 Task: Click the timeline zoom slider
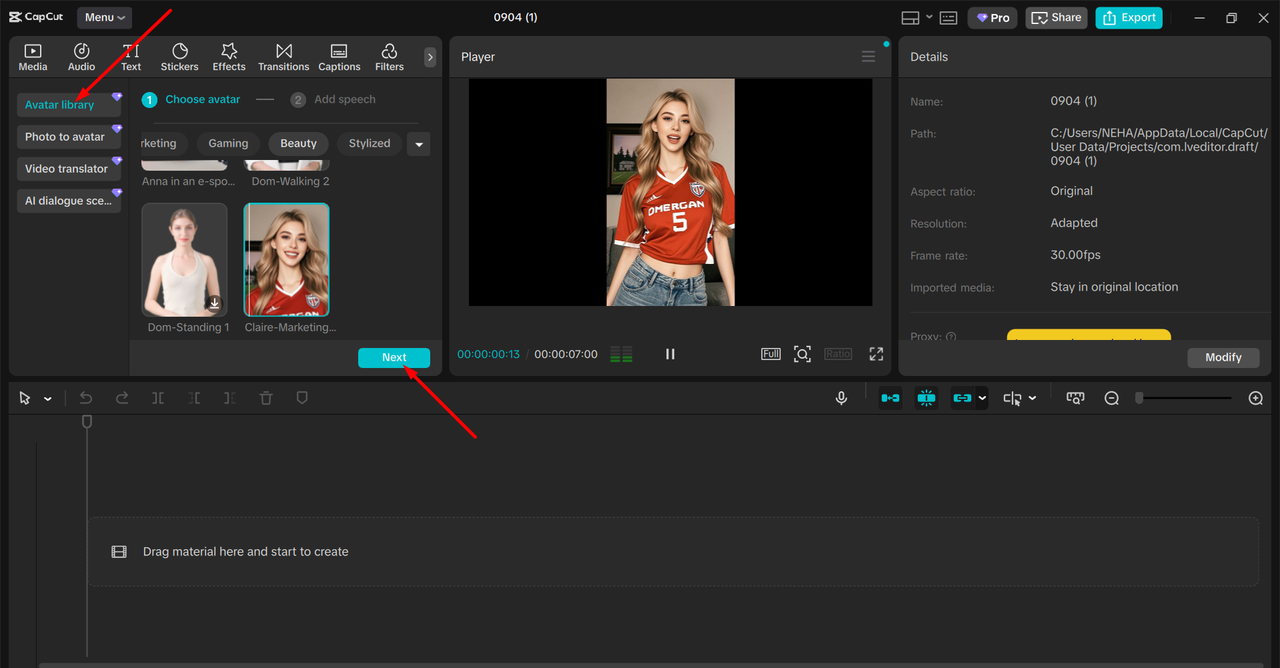tap(1185, 398)
